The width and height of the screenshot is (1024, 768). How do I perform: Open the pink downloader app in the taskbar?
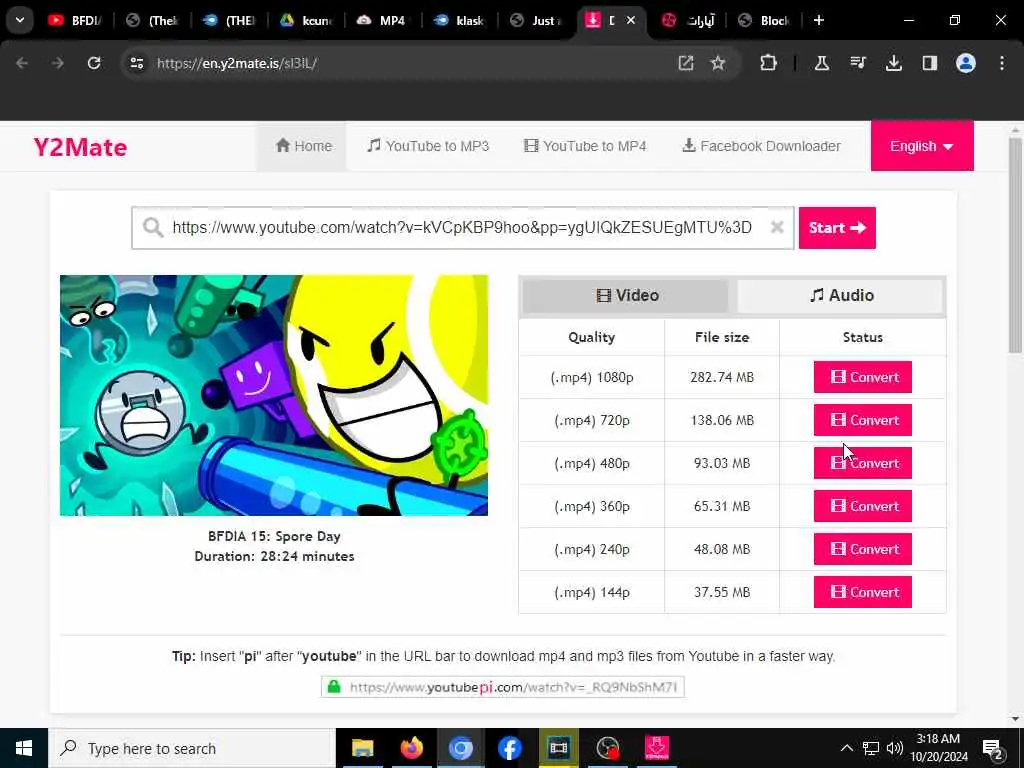click(x=656, y=748)
